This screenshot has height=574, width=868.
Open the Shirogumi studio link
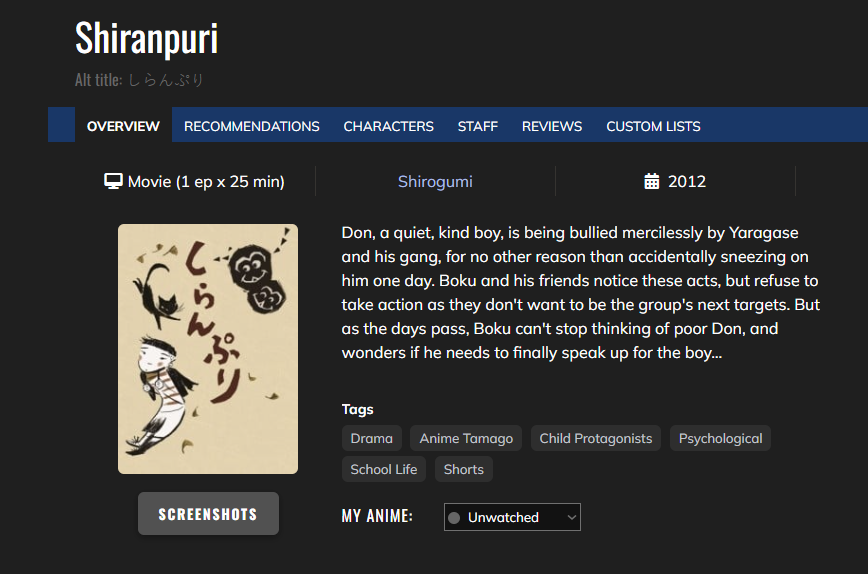435,182
